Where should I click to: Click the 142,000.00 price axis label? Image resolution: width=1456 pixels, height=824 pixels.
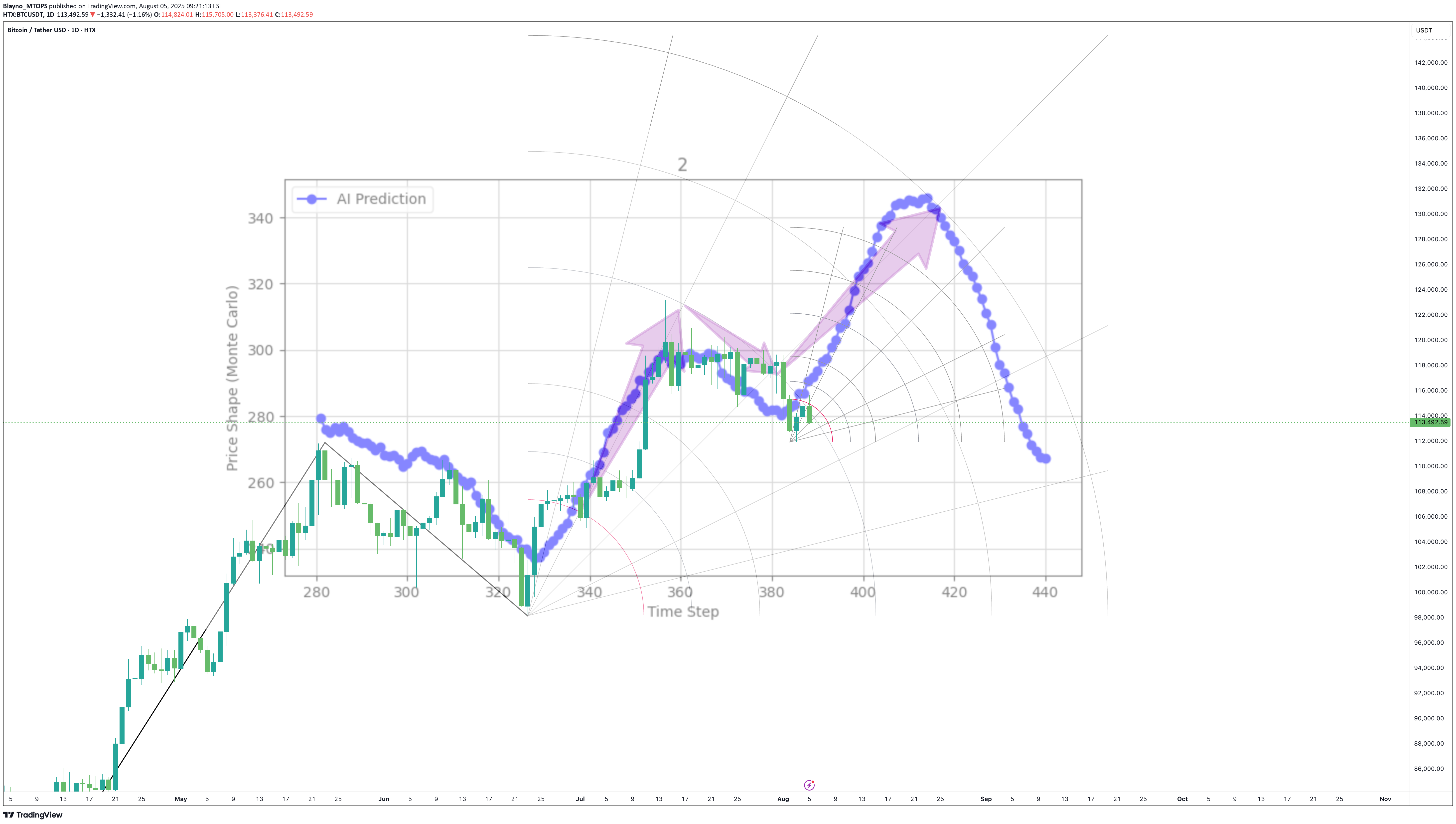[x=1431, y=63]
